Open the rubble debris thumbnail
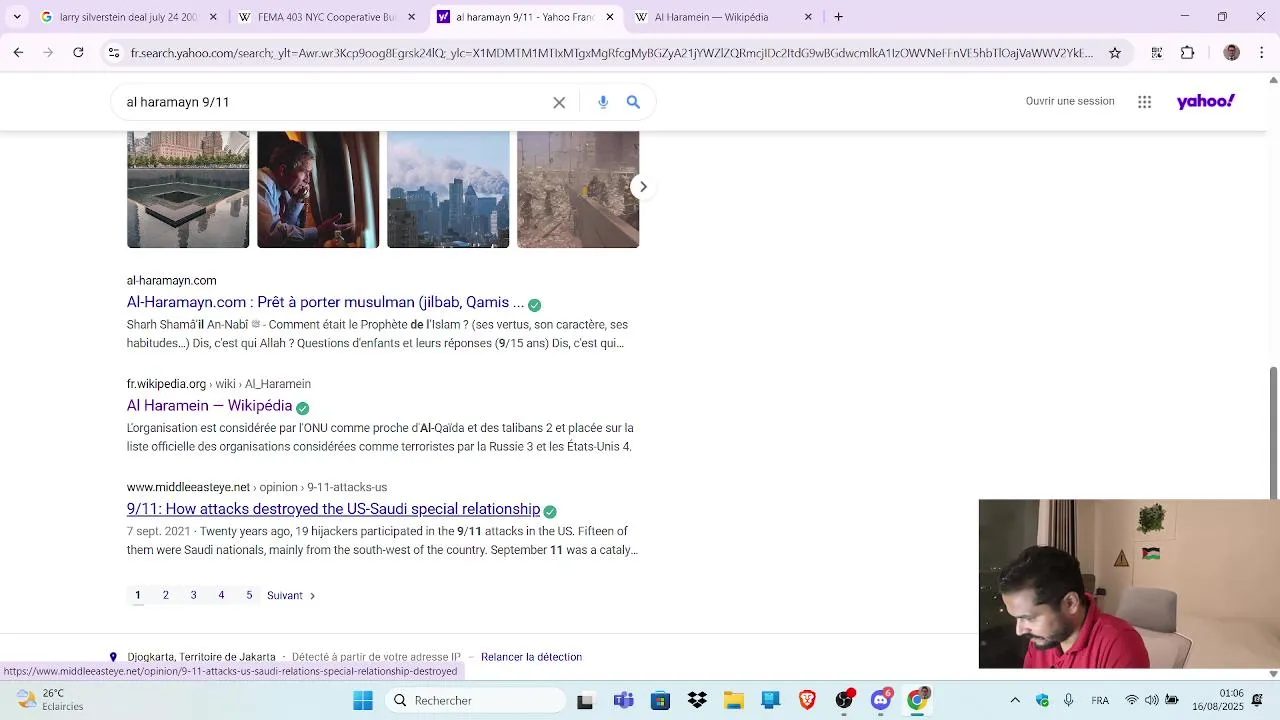Viewport: 1280px width, 720px height. (x=578, y=189)
